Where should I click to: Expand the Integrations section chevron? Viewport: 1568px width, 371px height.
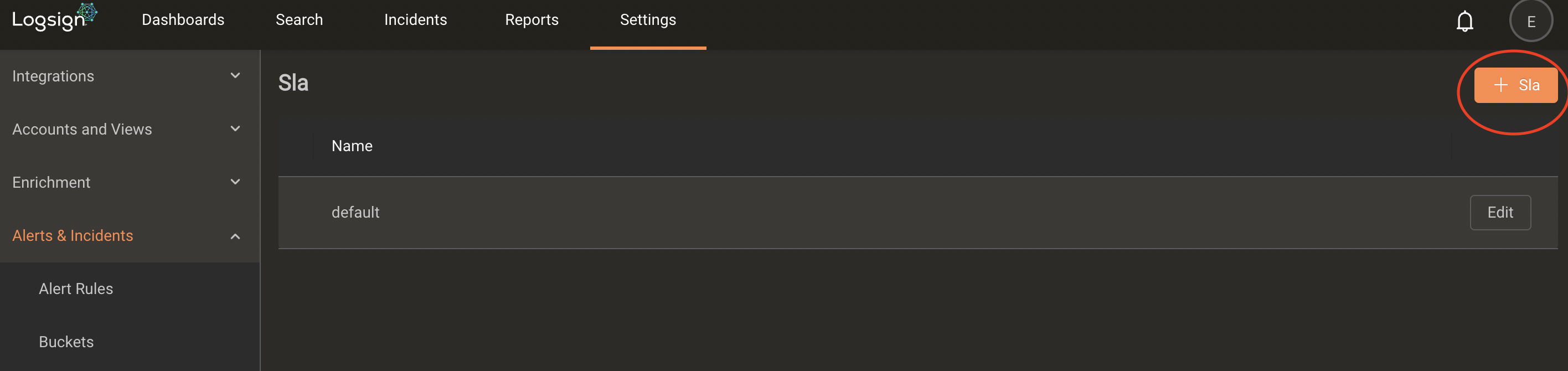(x=235, y=75)
